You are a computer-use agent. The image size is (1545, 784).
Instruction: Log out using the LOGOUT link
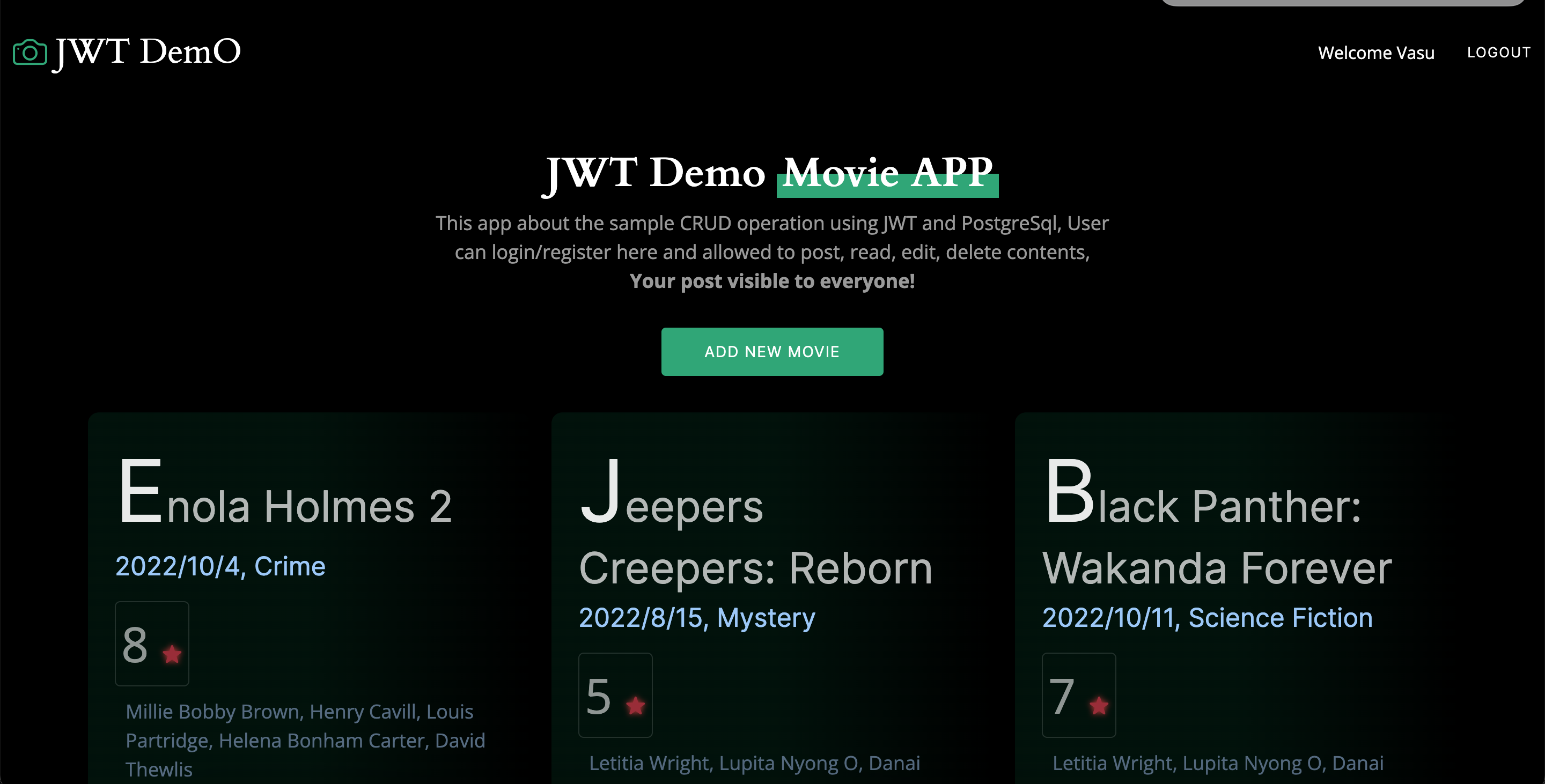tap(1498, 53)
